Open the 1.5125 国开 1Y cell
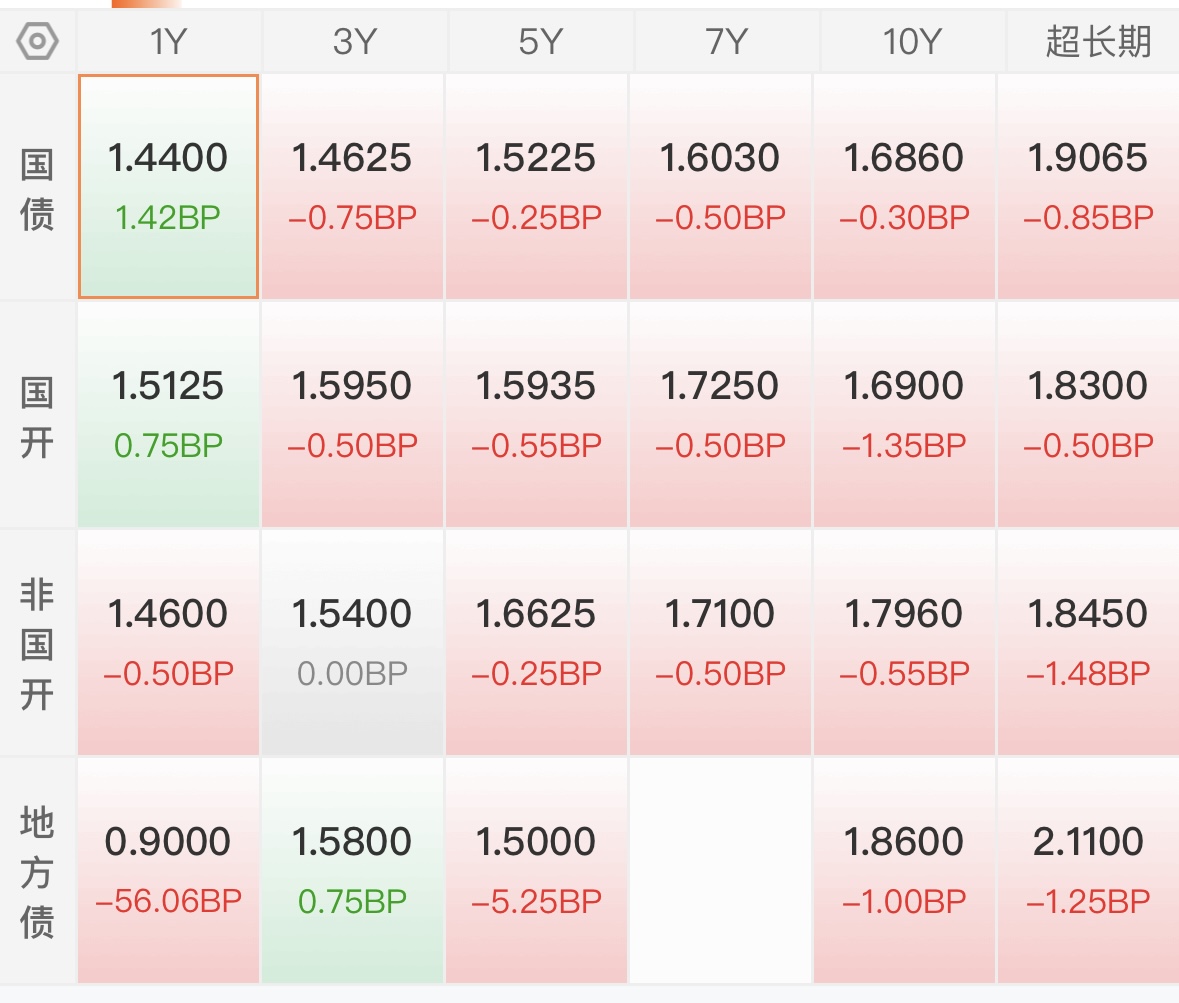The height and width of the screenshot is (1003, 1179). (x=168, y=414)
